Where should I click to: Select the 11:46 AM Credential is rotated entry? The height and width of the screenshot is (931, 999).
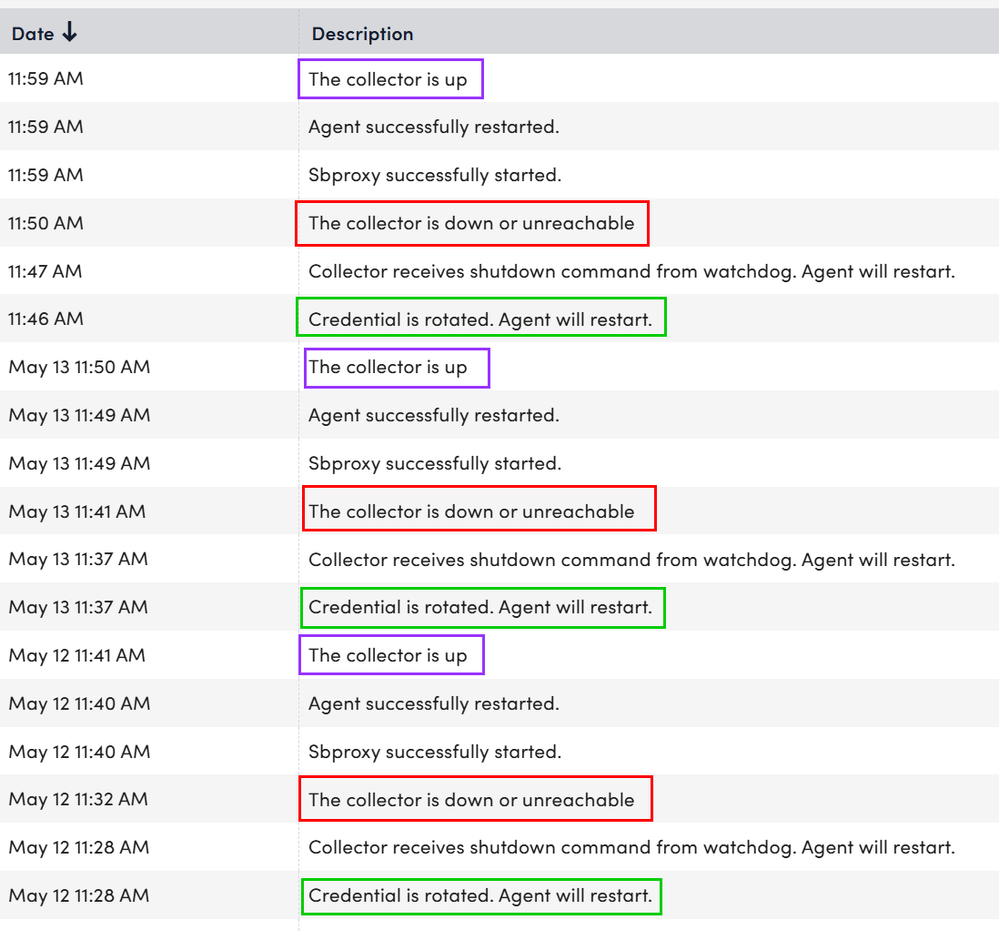tap(480, 319)
